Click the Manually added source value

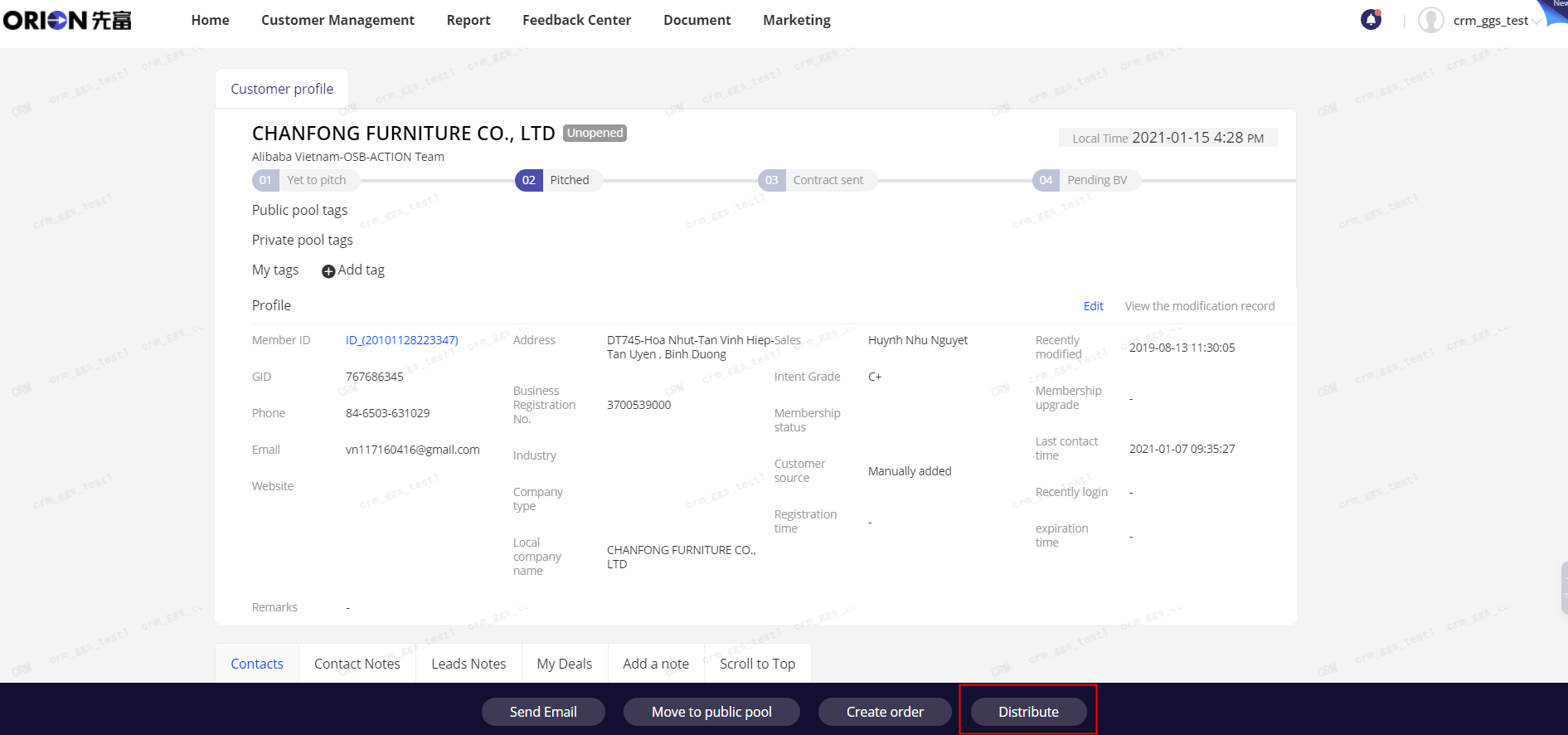[910, 471]
